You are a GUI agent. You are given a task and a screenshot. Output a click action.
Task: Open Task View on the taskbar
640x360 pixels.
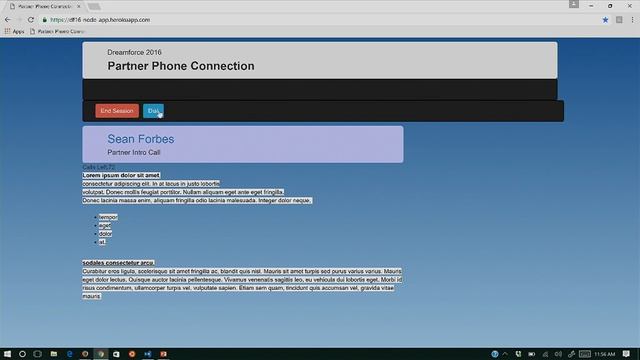[x=38, y=354]
